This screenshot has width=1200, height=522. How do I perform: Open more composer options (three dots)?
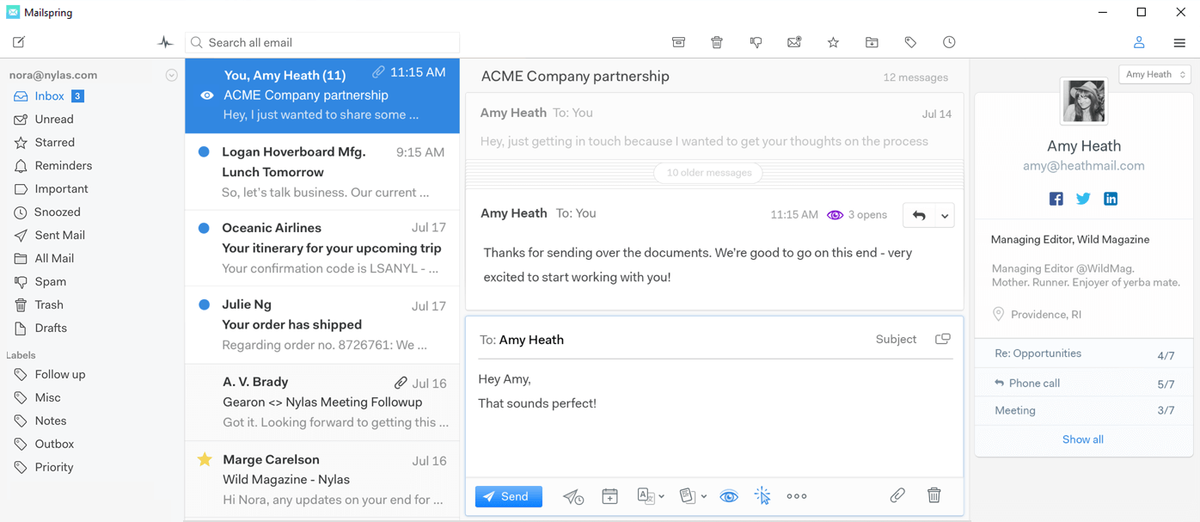pos(797,496)
